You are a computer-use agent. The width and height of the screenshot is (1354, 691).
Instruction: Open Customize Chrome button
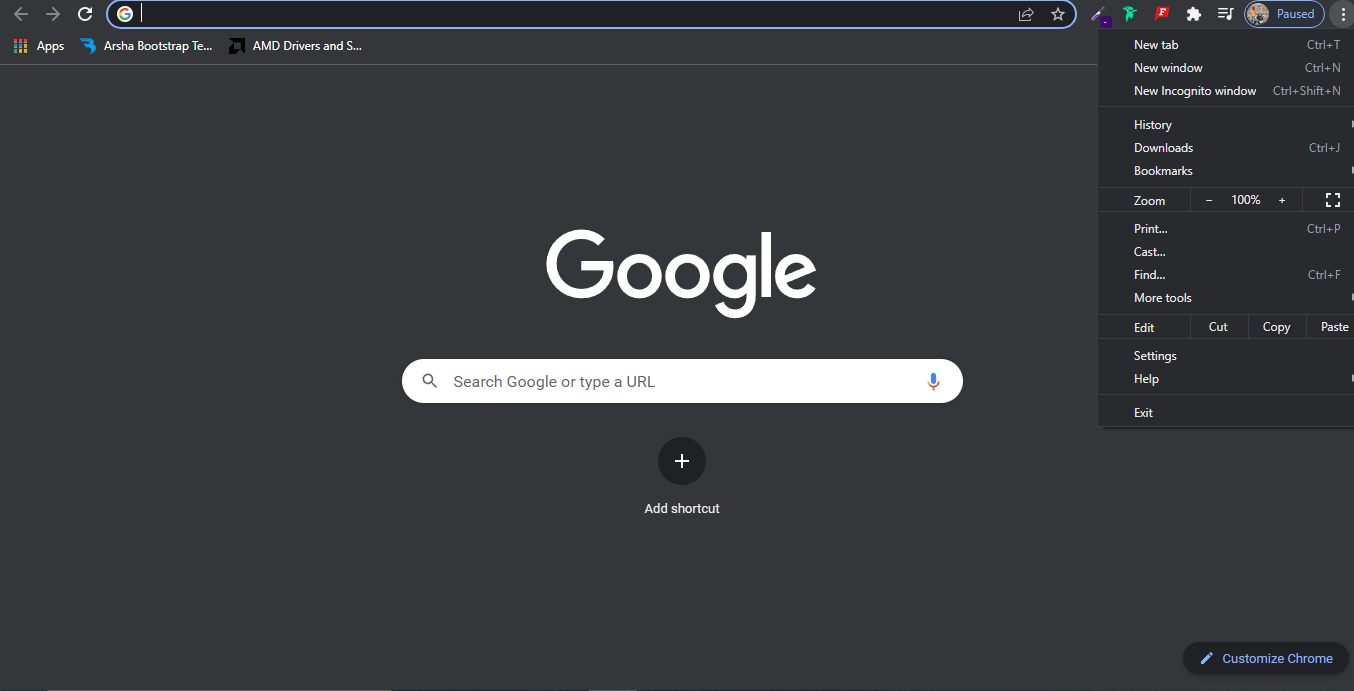click(x=1266, y=658)
